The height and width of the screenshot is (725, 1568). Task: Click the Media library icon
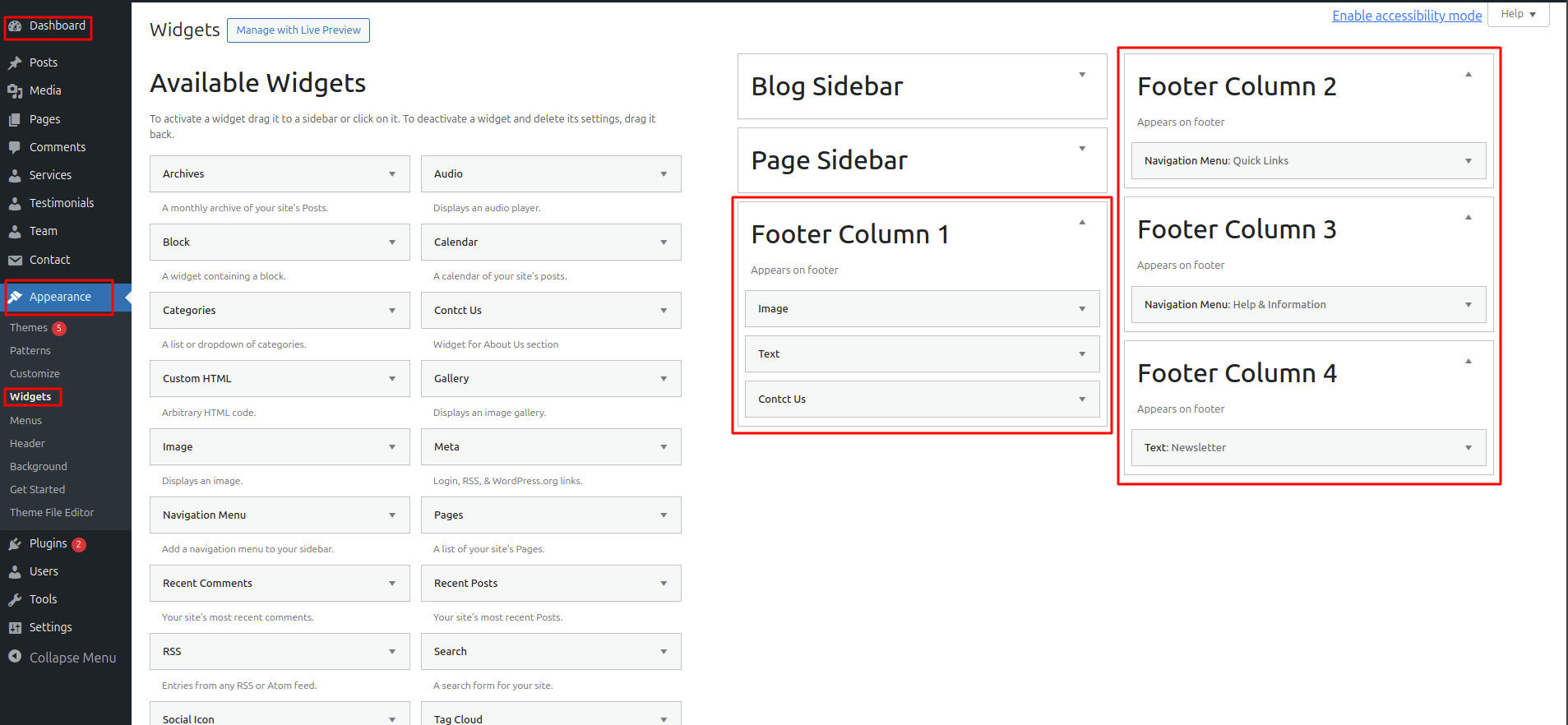15,90
